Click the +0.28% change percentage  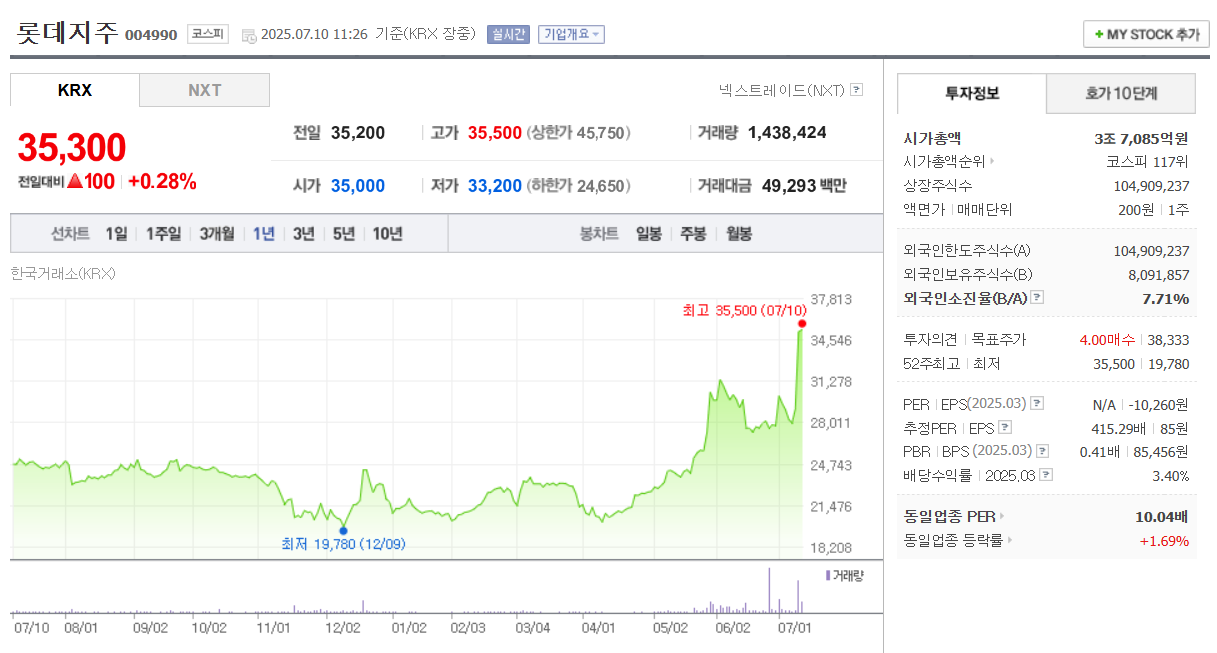[163, 182]
